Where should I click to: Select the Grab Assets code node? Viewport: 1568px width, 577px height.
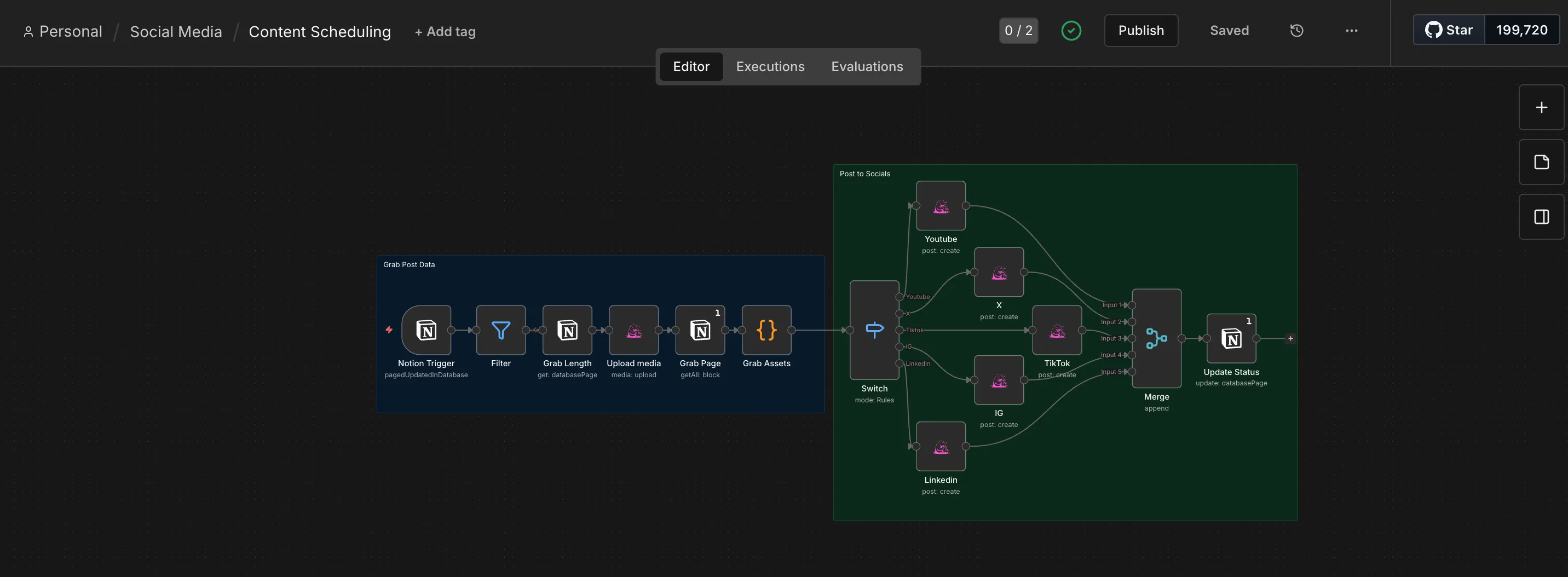click(766, 330)
